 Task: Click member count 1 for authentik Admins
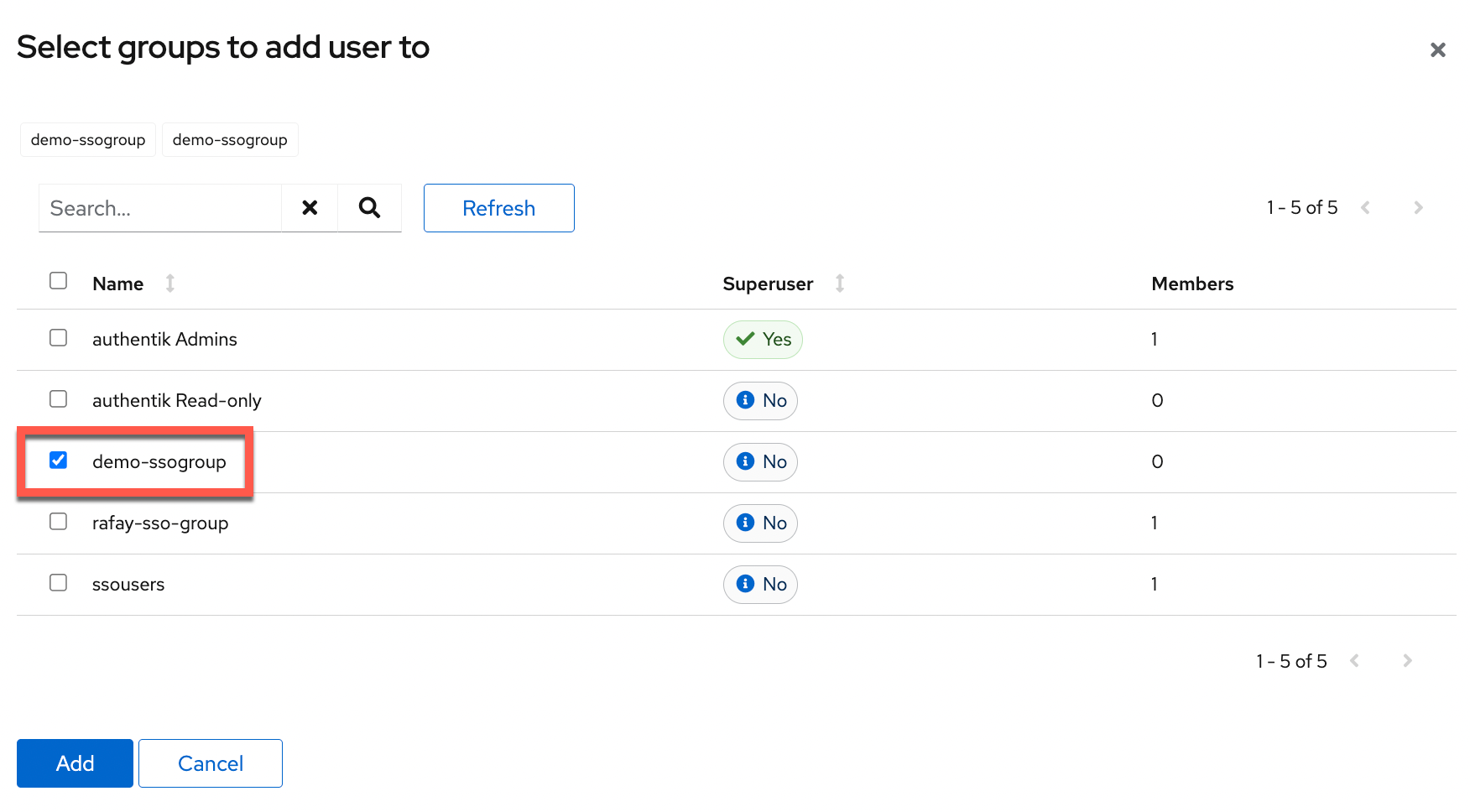click(1155, 339)
